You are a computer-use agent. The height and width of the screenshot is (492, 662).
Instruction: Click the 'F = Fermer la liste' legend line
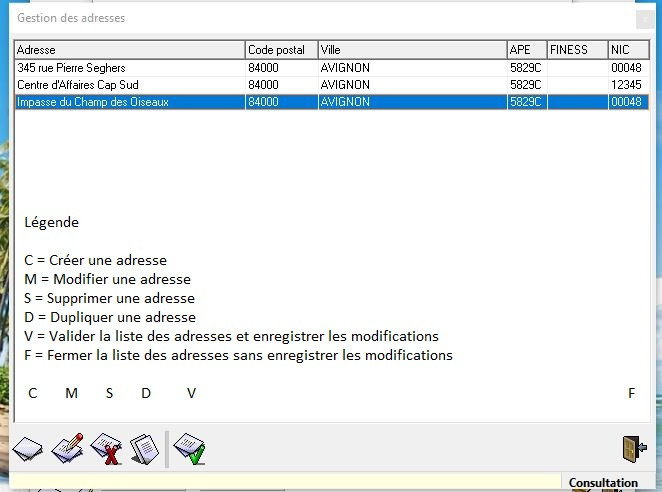tap(238, 355)
